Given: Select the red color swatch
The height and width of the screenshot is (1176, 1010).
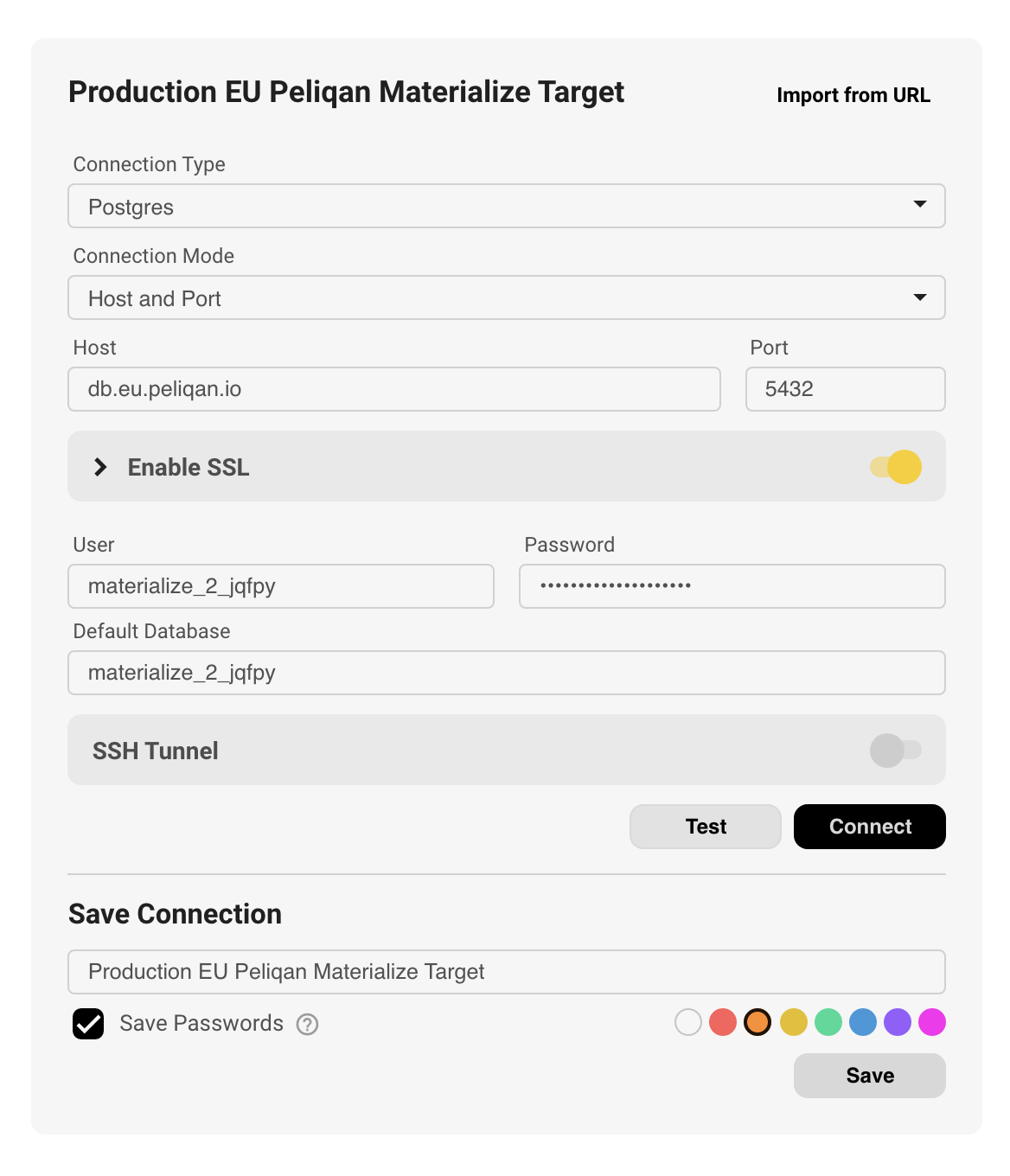Looking at the screenshot, I should (723, 1022).
